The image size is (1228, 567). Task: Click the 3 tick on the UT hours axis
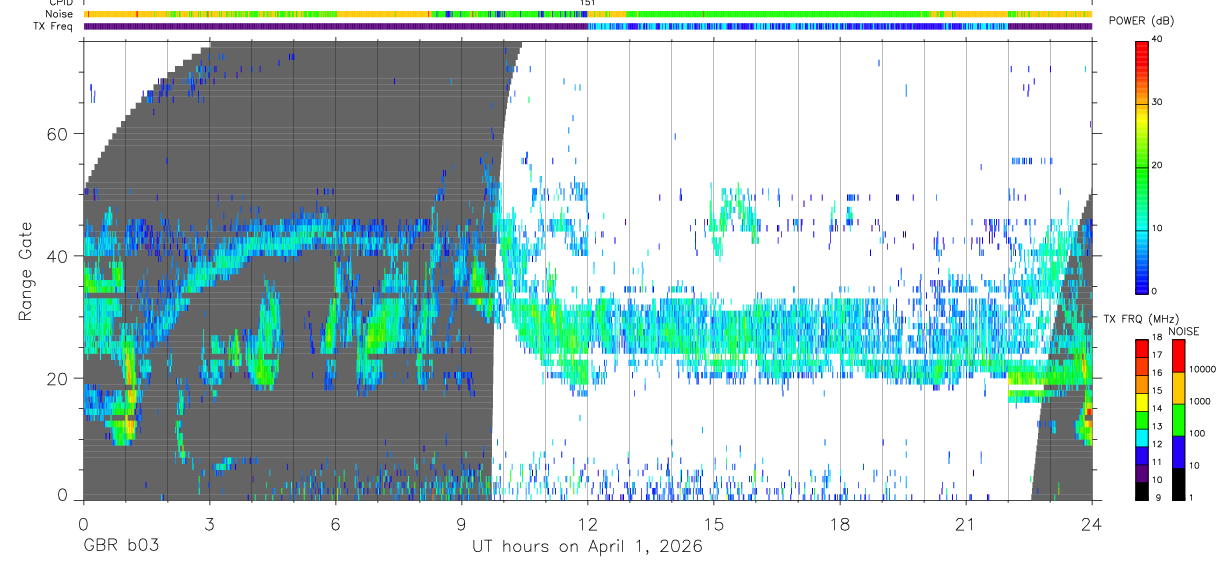coord(209,524)
